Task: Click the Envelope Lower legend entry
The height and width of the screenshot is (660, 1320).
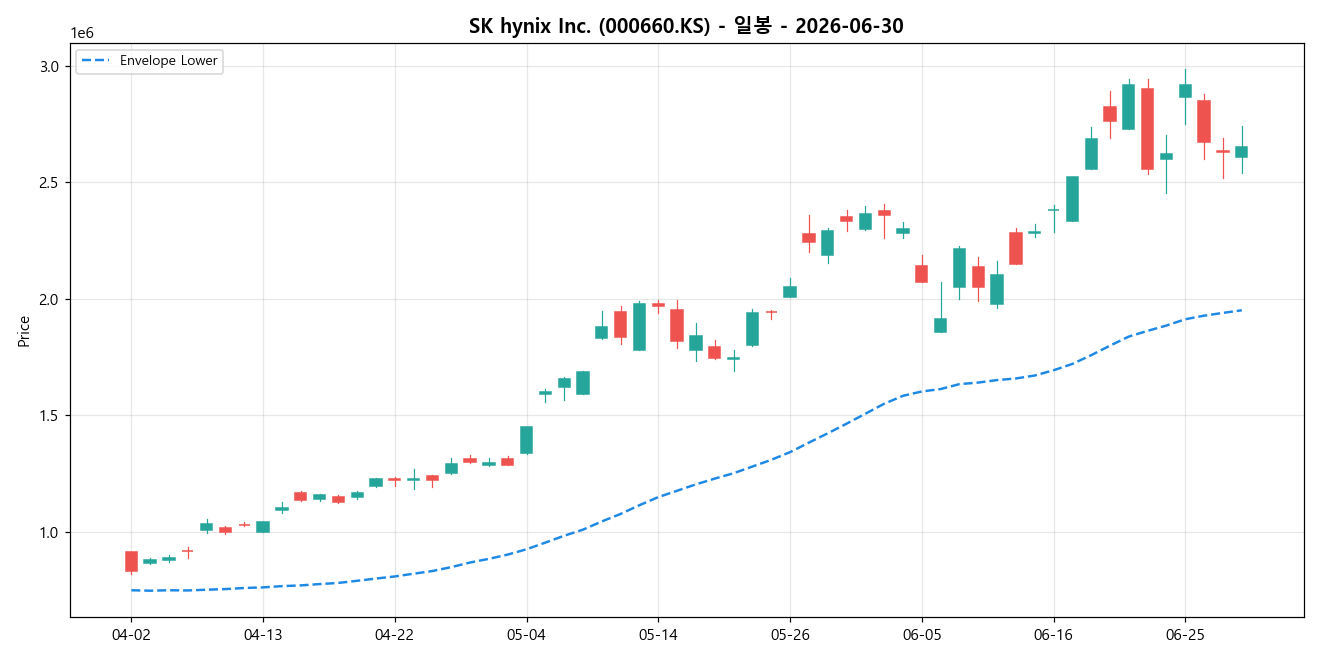Action: click(148, 61)
